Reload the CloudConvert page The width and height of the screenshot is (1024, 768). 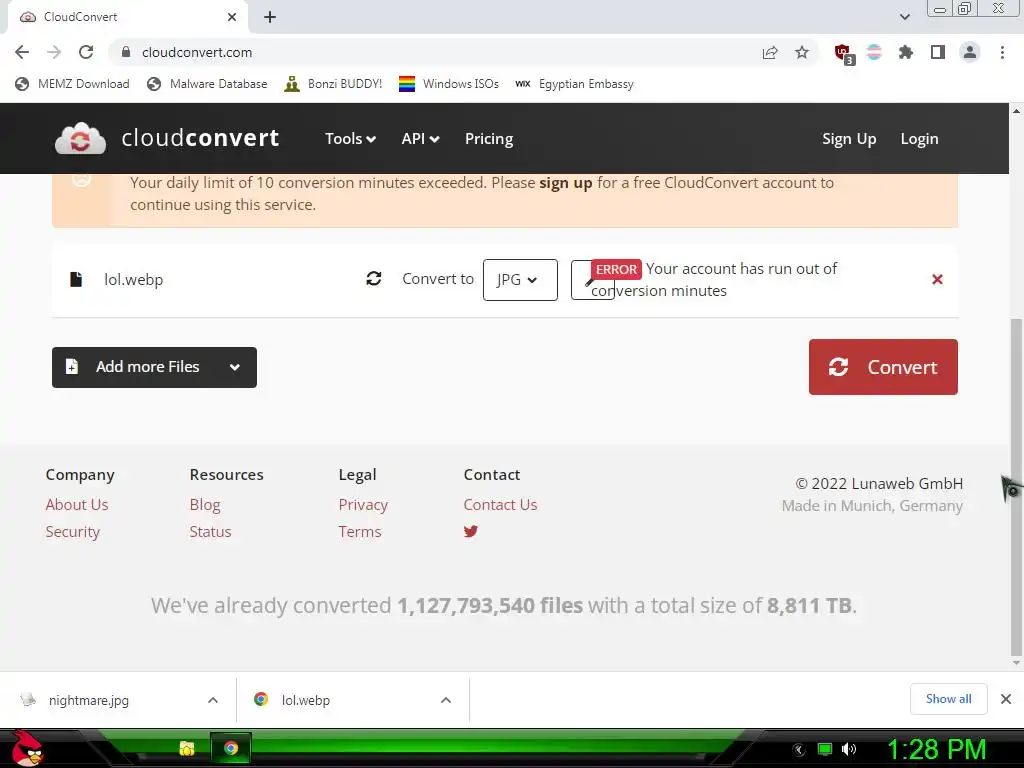click(86, 52)
